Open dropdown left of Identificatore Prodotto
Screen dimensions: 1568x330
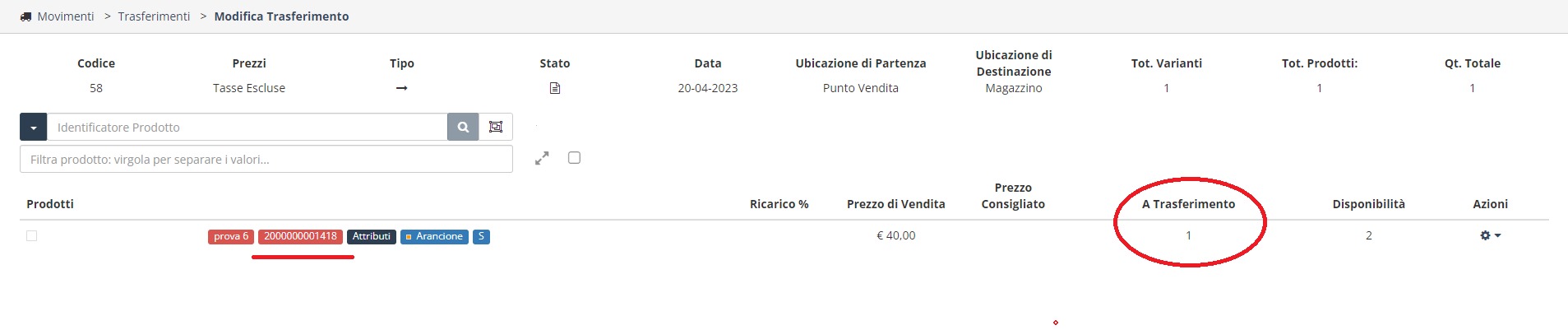pyautogui.click(x=33, y=127)
